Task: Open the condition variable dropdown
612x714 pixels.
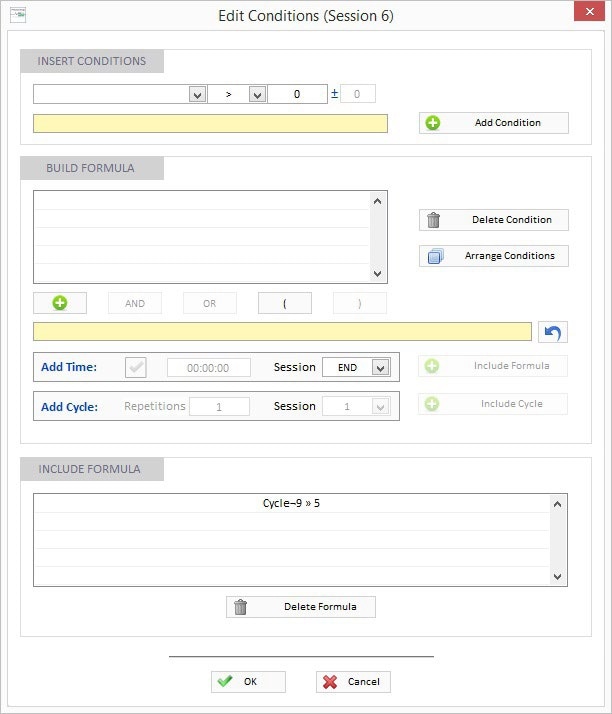Action: 197,94
